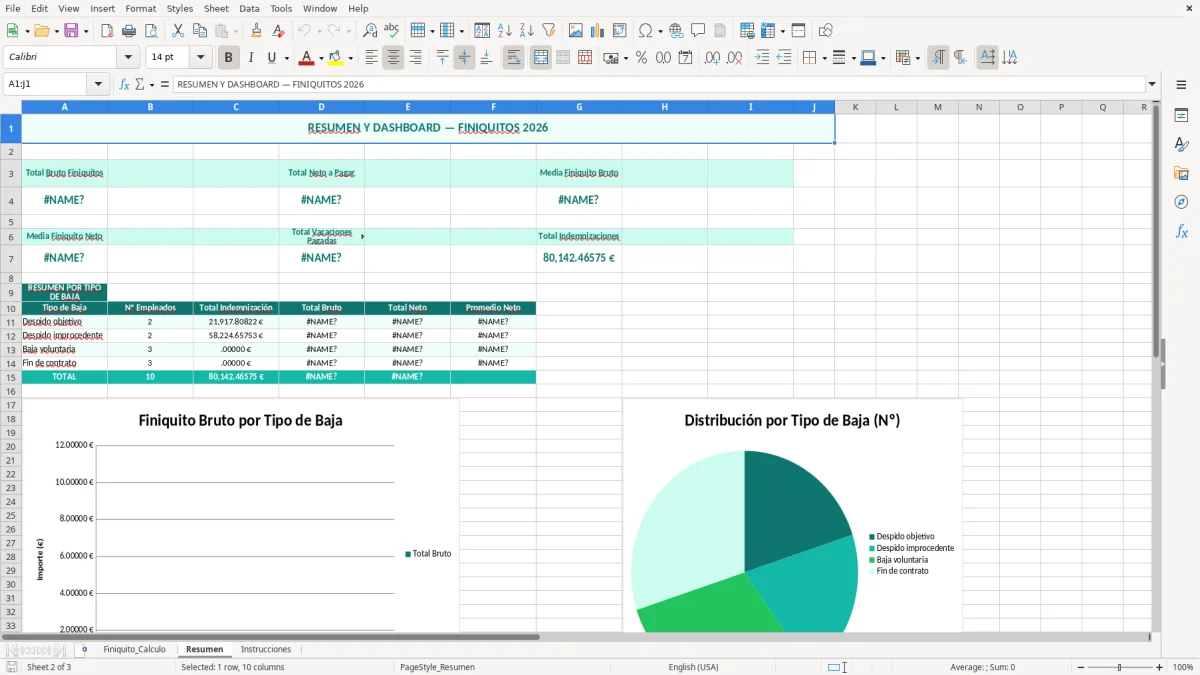Open font color dropdown arrow
The width and height of the screenshot is (1200, 675).
click(x=320, y=58)
